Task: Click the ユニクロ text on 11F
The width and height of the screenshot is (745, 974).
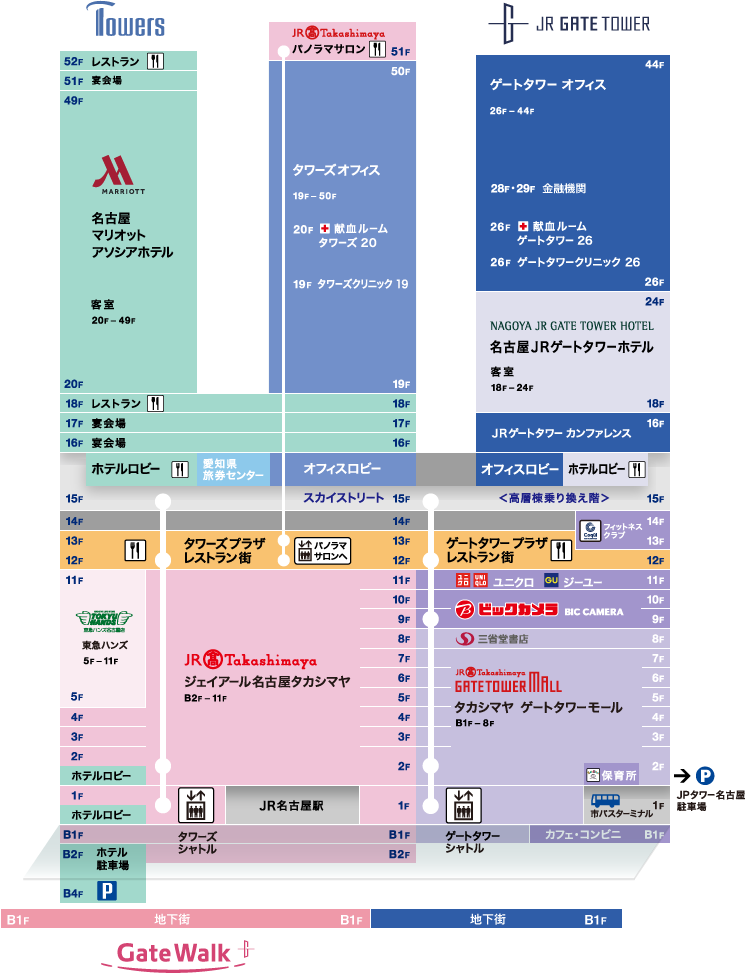Action: (x=513, y=582)
